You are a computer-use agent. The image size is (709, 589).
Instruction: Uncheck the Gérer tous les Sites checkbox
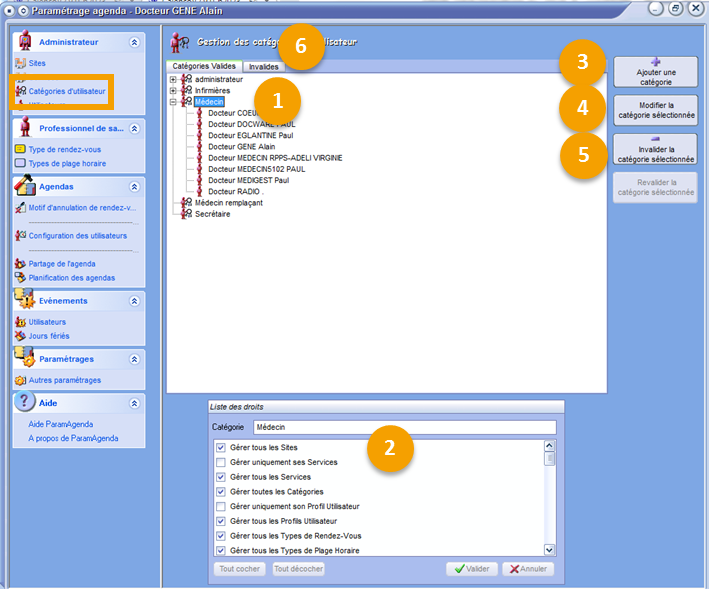point(221,448)
